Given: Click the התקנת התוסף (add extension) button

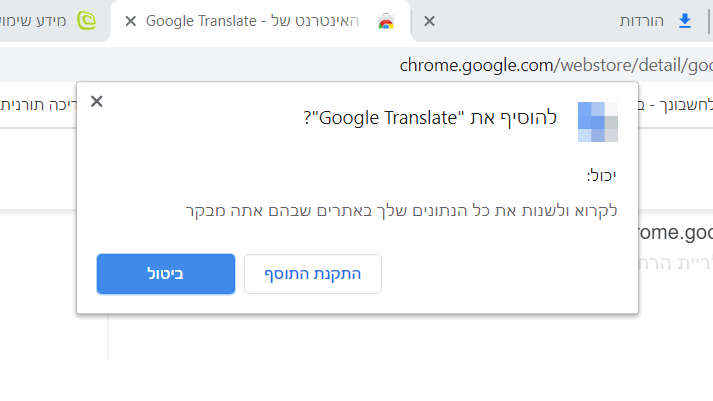Looking at the screenshot, I should [x=313, y=273].
